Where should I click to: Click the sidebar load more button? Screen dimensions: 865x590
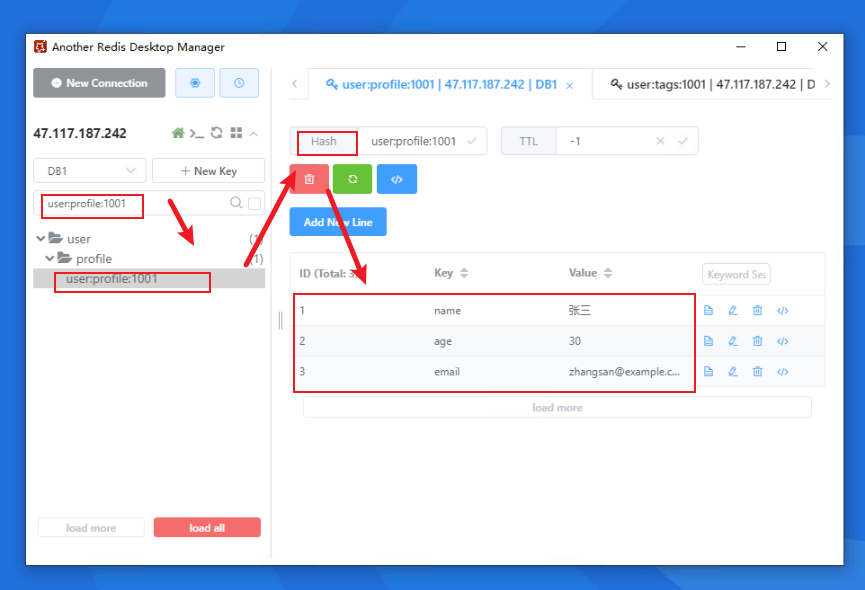[x=91, y=528]
